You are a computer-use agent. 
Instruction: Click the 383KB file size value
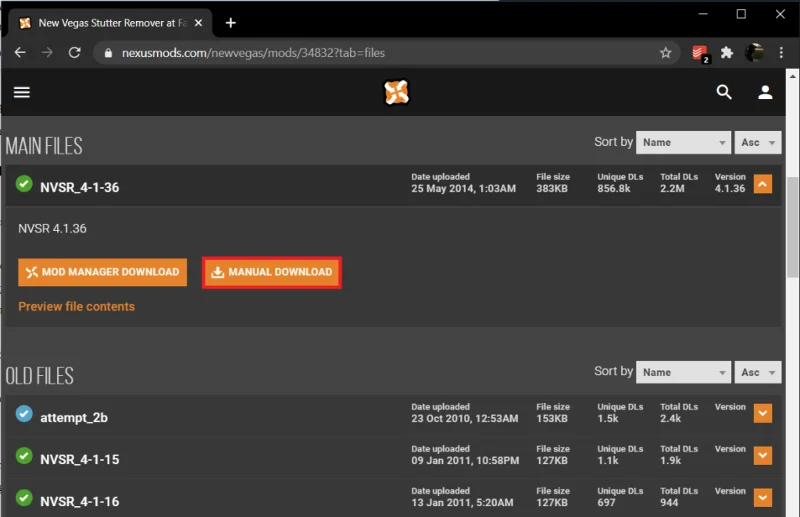(x=552, y=189)
